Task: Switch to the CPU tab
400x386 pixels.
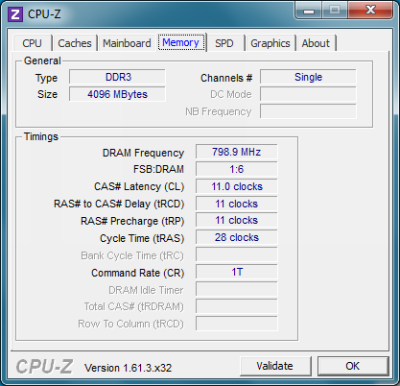Action: [x=32, y=43]
